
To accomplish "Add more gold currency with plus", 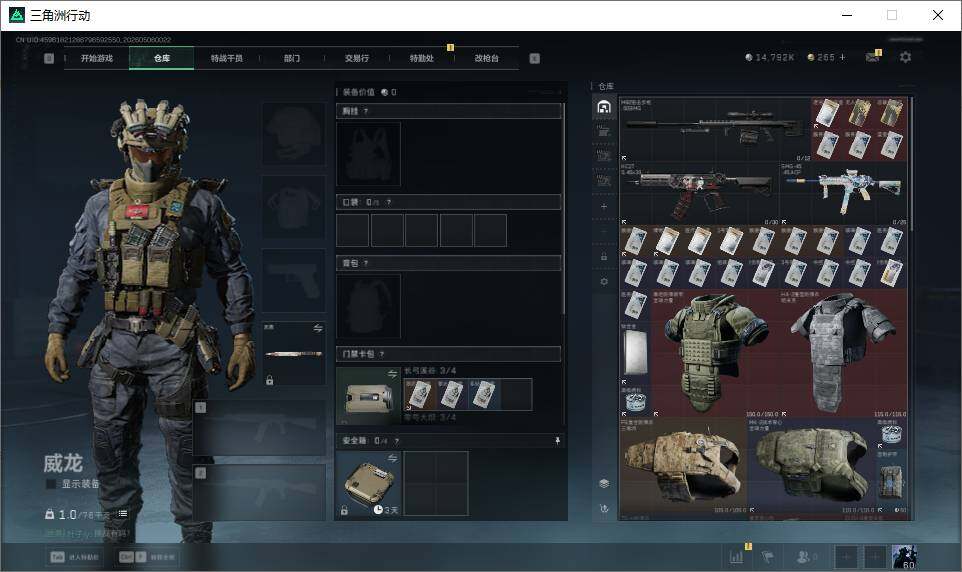I will pyautogui.click(x=842, y=57).
